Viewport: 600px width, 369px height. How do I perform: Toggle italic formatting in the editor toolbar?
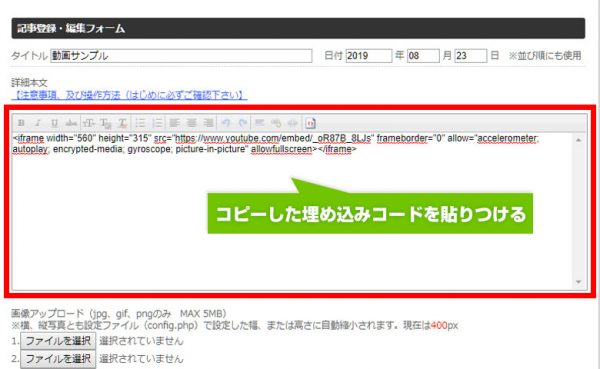[38, 123]
